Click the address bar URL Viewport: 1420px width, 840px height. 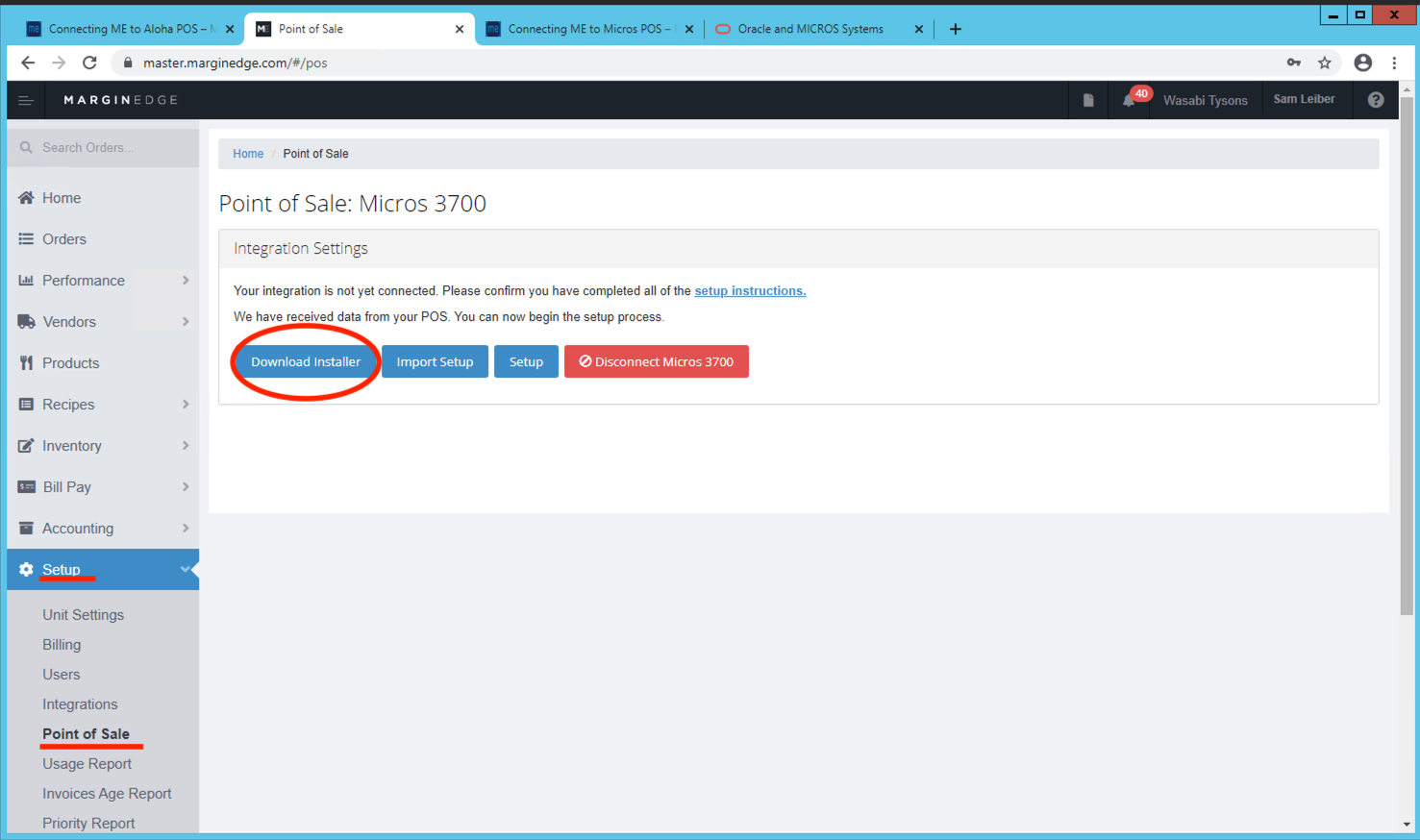tap(235, 62)
